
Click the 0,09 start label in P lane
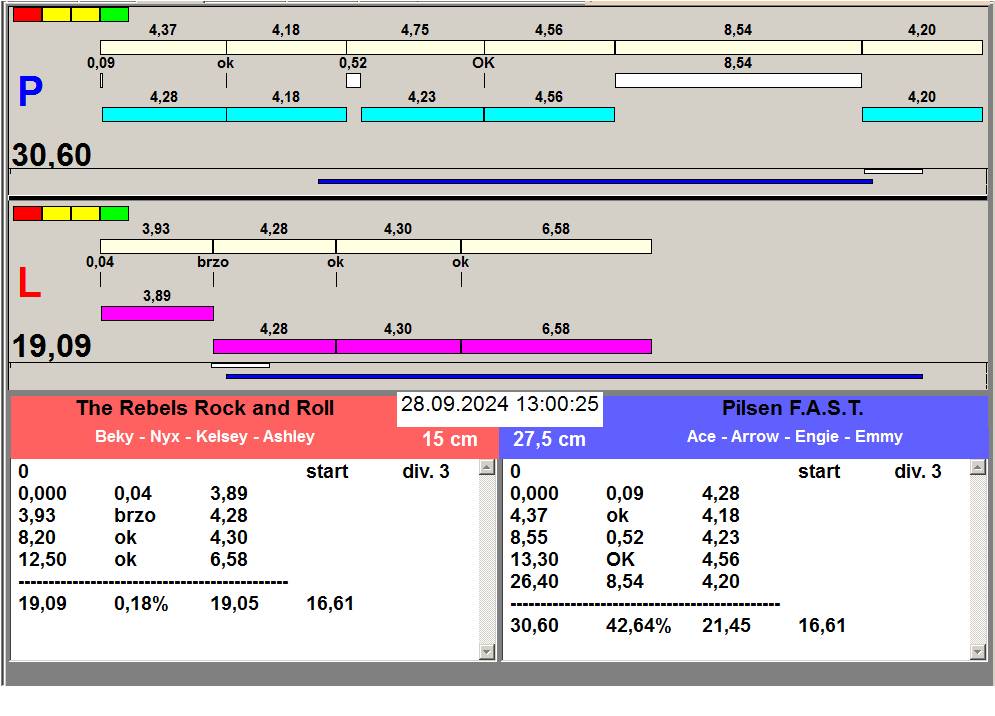[x=101, y=63]
